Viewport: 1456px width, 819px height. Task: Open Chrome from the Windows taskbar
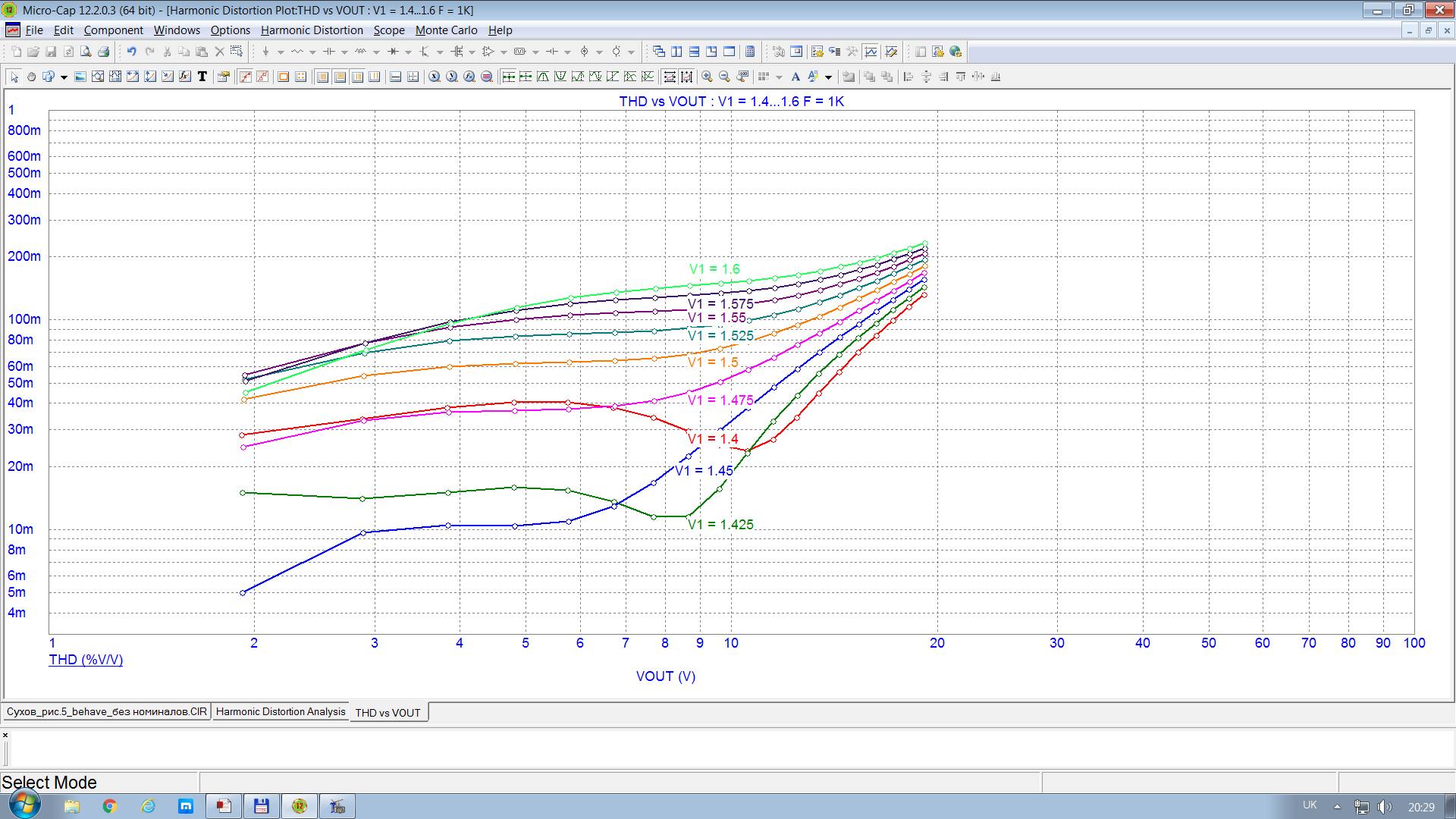[109, 806]
